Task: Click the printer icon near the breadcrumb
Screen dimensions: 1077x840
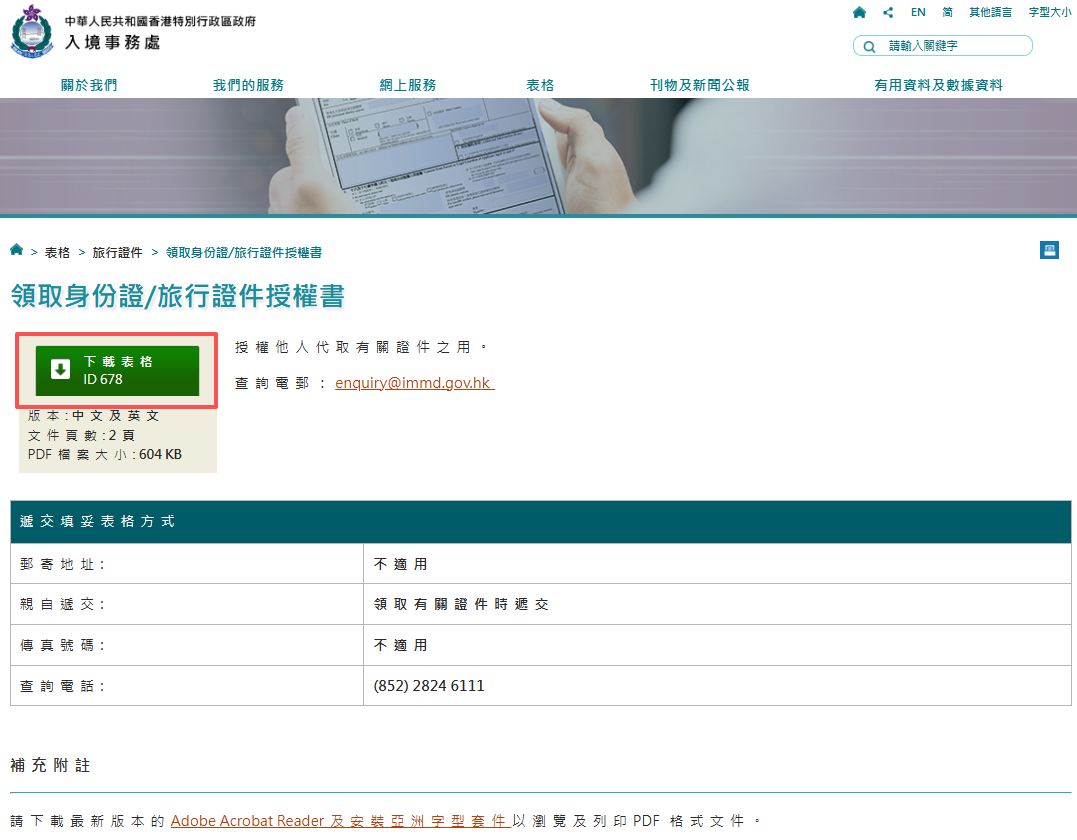Action: coord(1049,250)
